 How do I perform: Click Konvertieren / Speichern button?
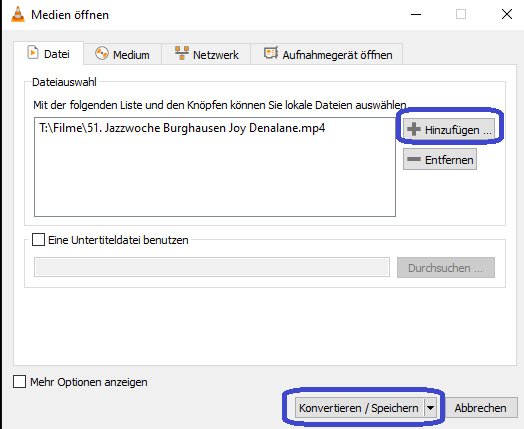coord(359,408)
